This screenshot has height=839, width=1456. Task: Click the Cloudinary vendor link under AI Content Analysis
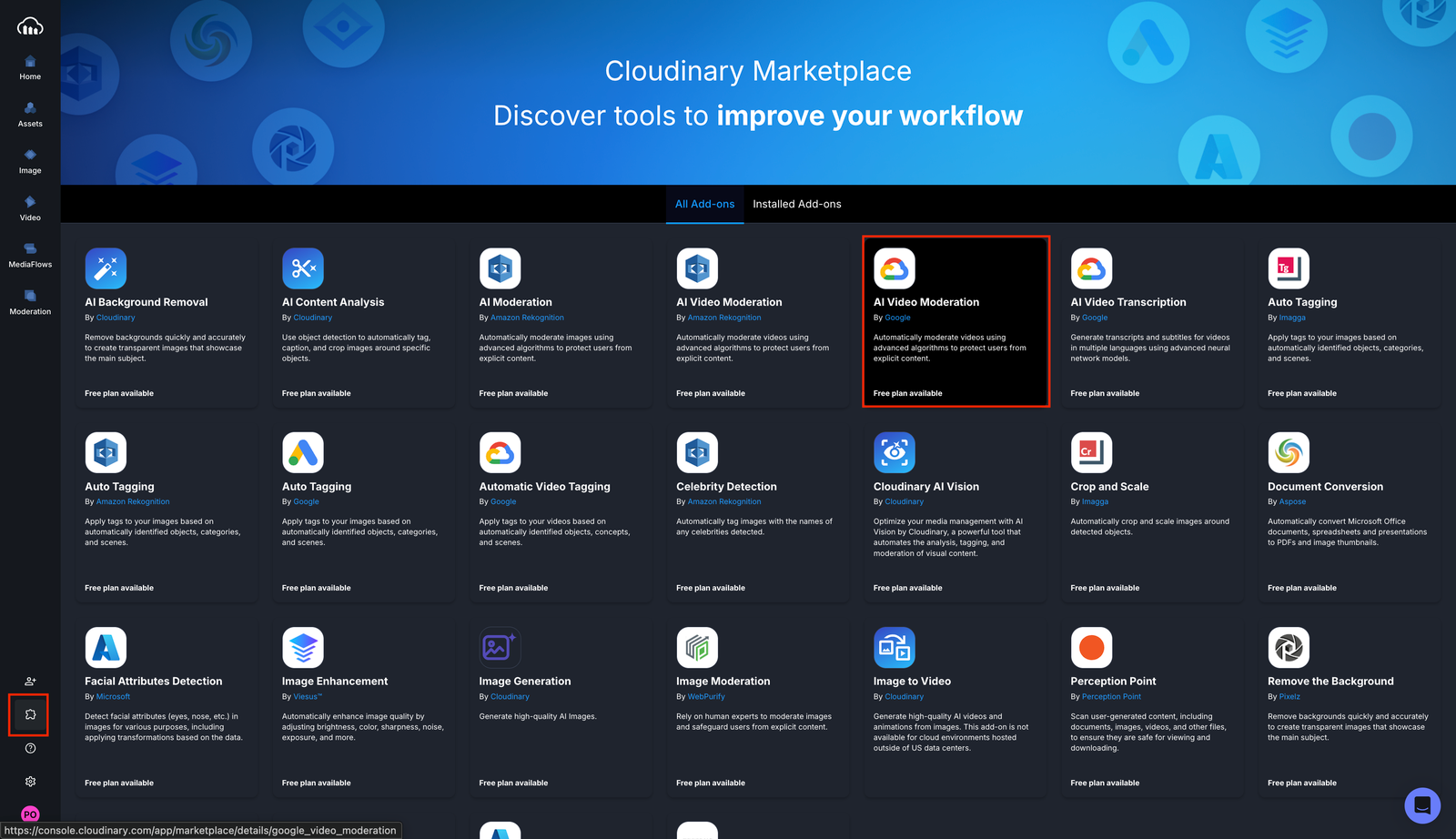pyautogui.click(x=313, y=318)
